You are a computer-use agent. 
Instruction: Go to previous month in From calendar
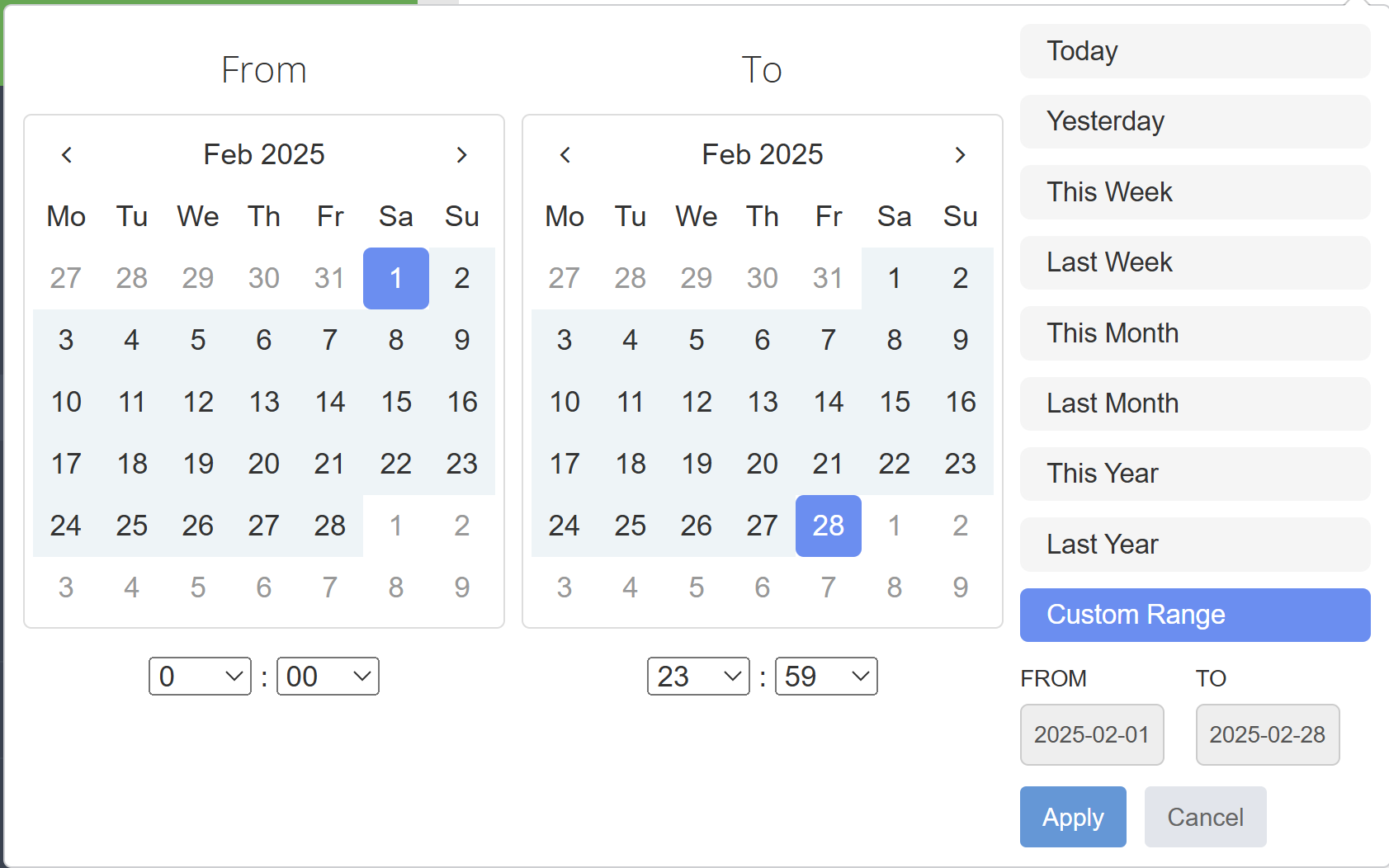coord(67,154)
